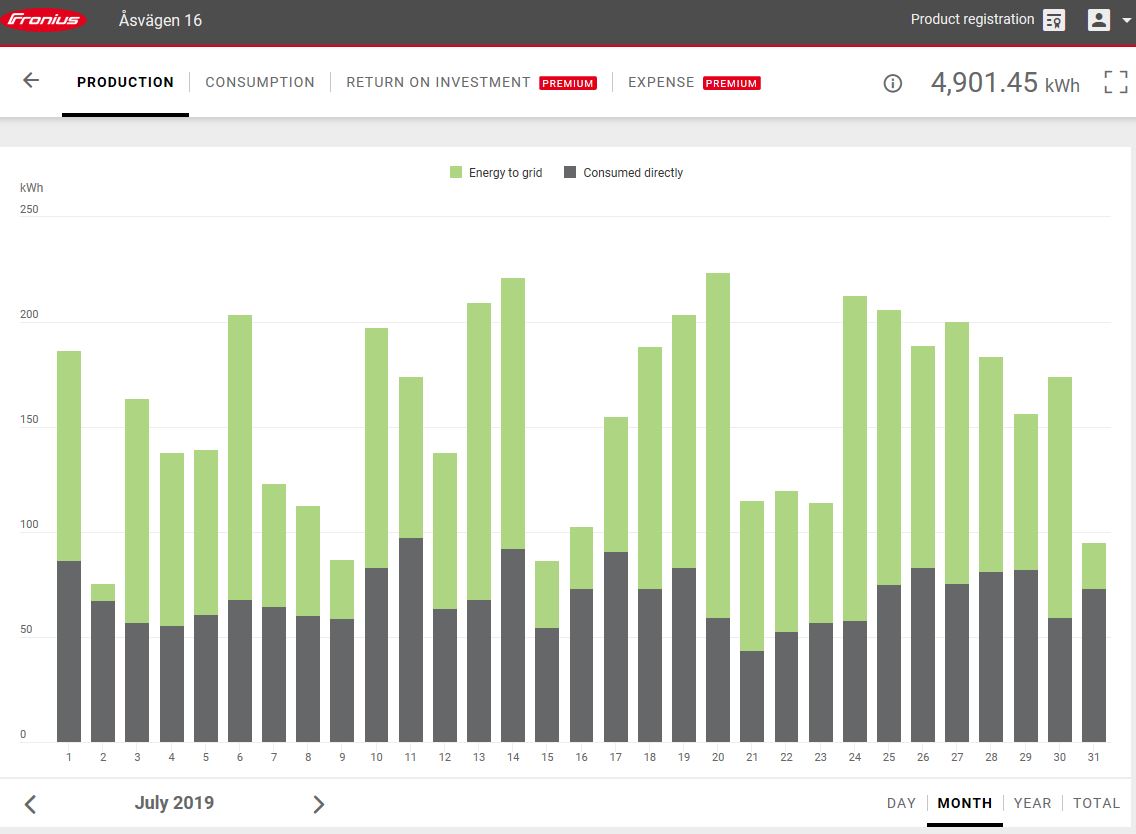
Task: Switch chart range to Day
Action: (901, 803)
